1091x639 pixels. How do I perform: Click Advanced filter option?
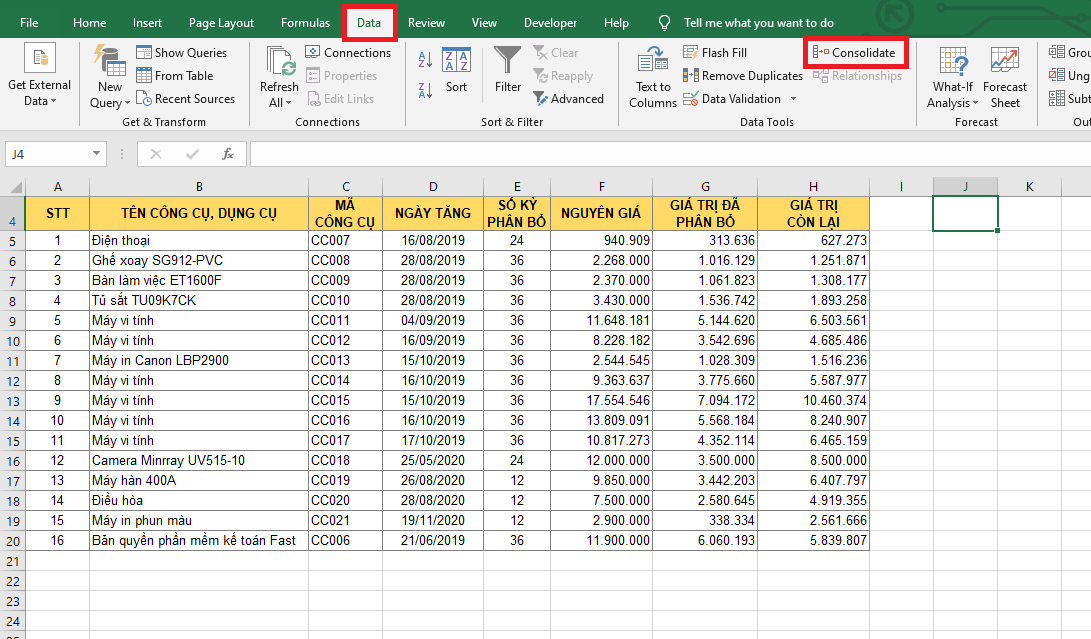pyautogui.click(x=568, y=99)
